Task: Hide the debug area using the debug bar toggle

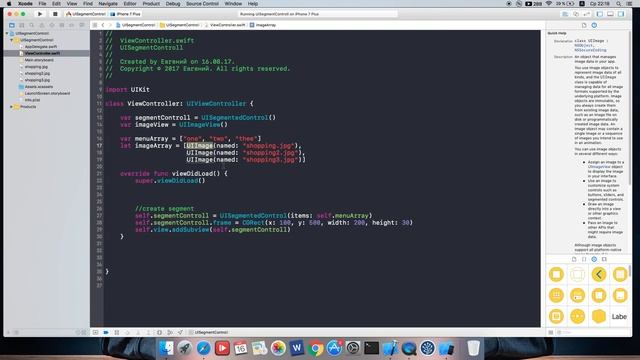Action: click(95, 333)
